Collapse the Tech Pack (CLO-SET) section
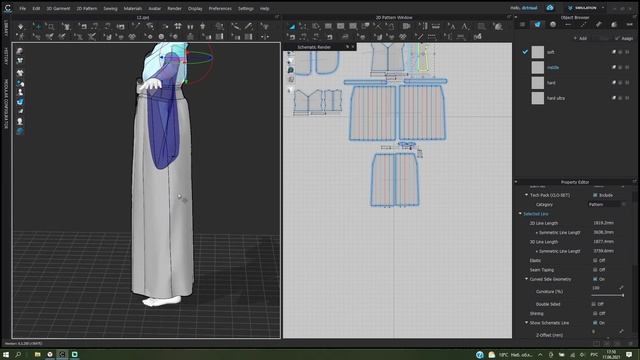The width and height of the screenshot is (640, 360). point(526,195)
